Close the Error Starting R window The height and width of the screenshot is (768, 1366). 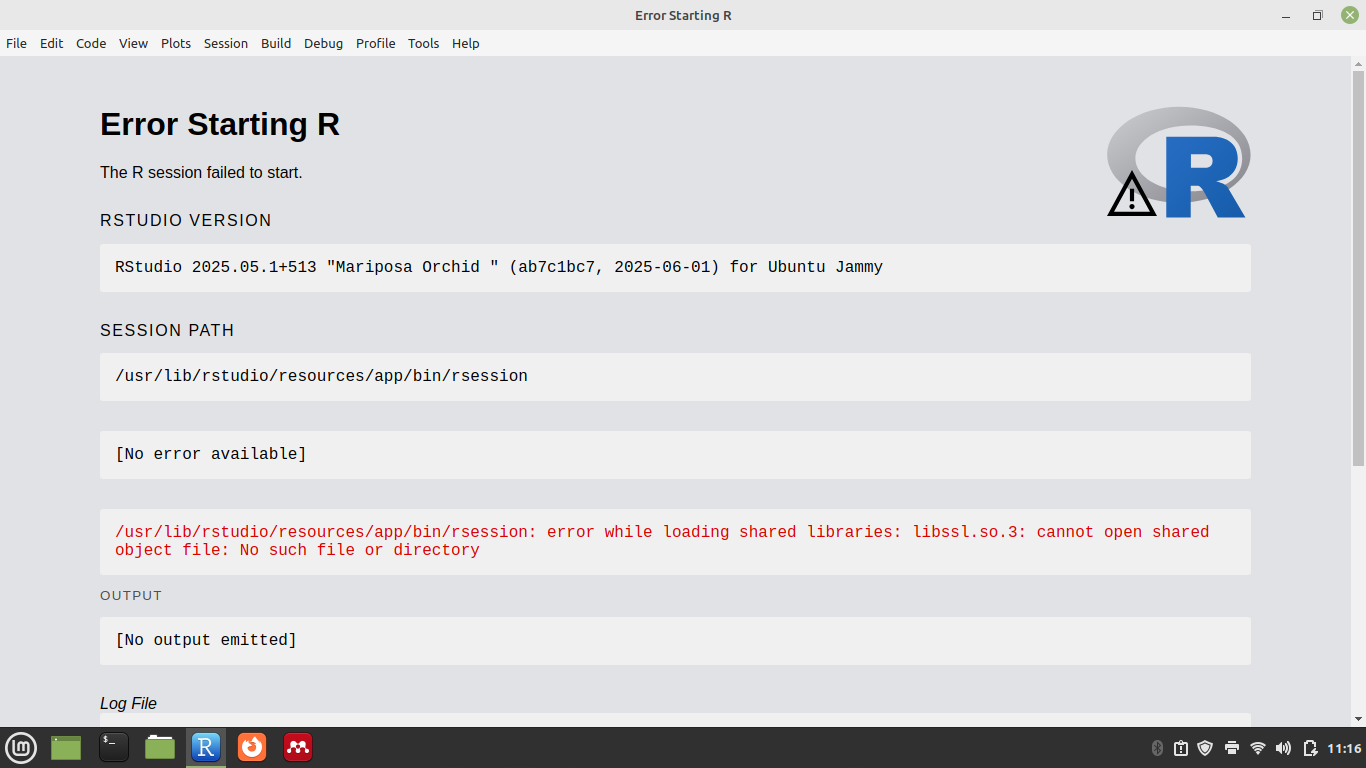click(x=1349, y=15)
